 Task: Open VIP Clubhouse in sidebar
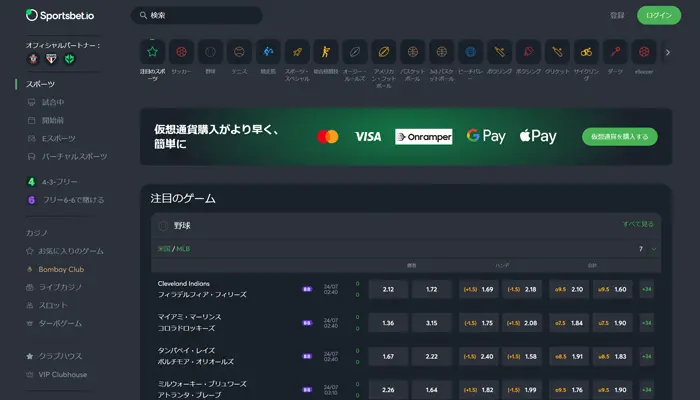pyautogui.click(x=57, y=375)
